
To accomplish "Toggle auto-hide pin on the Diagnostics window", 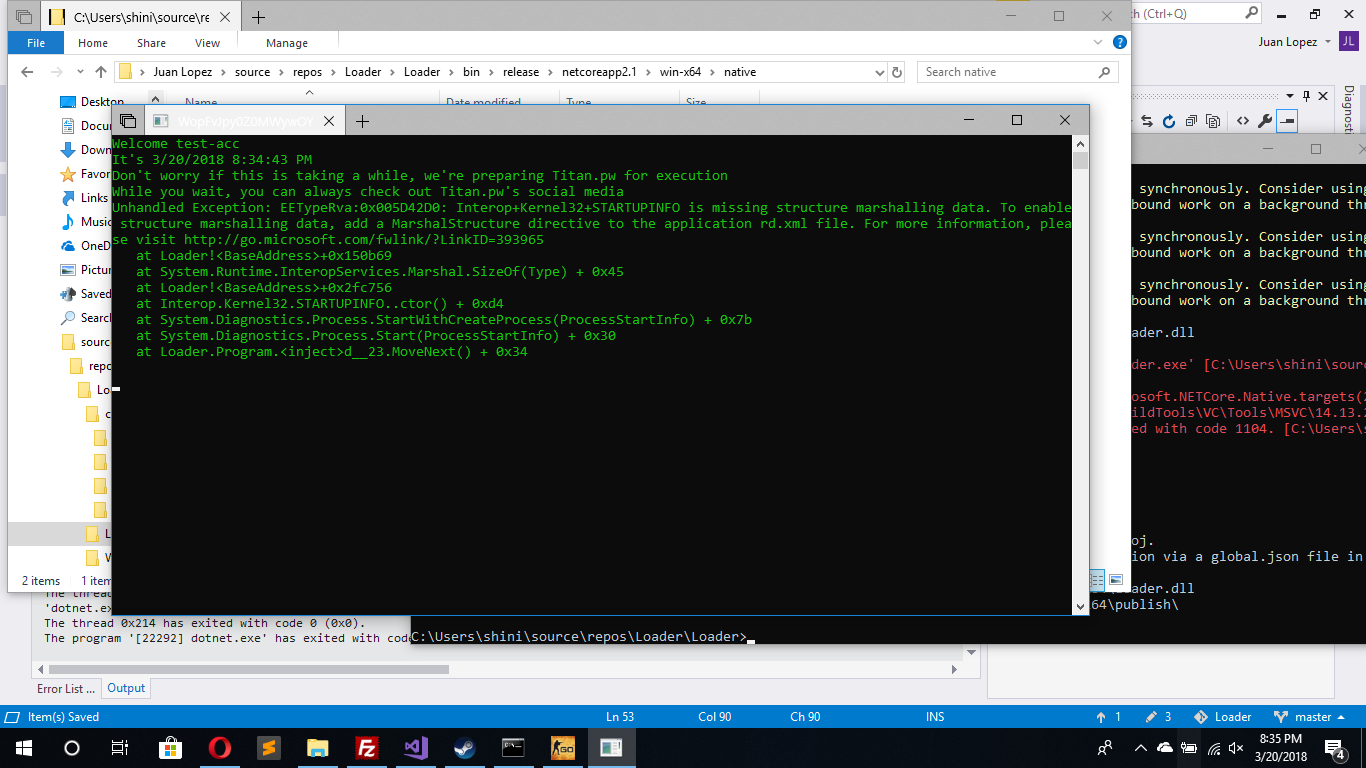I will 1307,96.
